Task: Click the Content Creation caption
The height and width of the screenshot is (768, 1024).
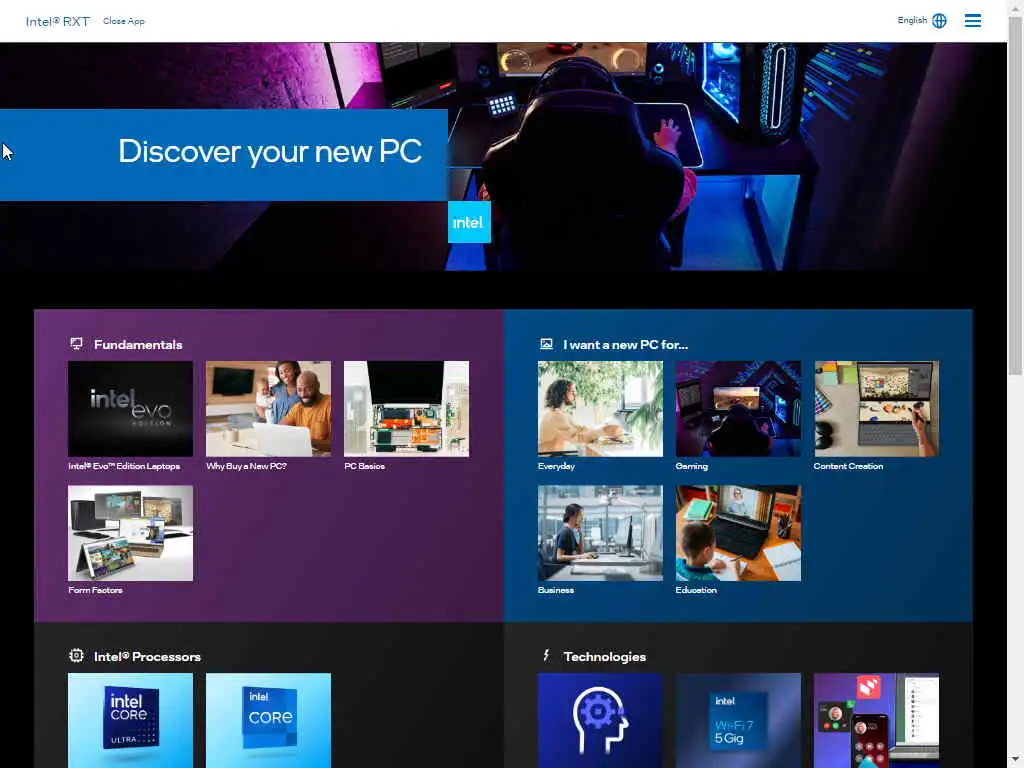Action: 848,466
